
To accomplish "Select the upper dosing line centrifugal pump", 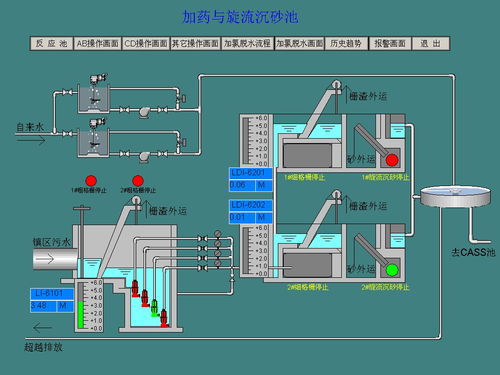I will [x=144, y=112].
